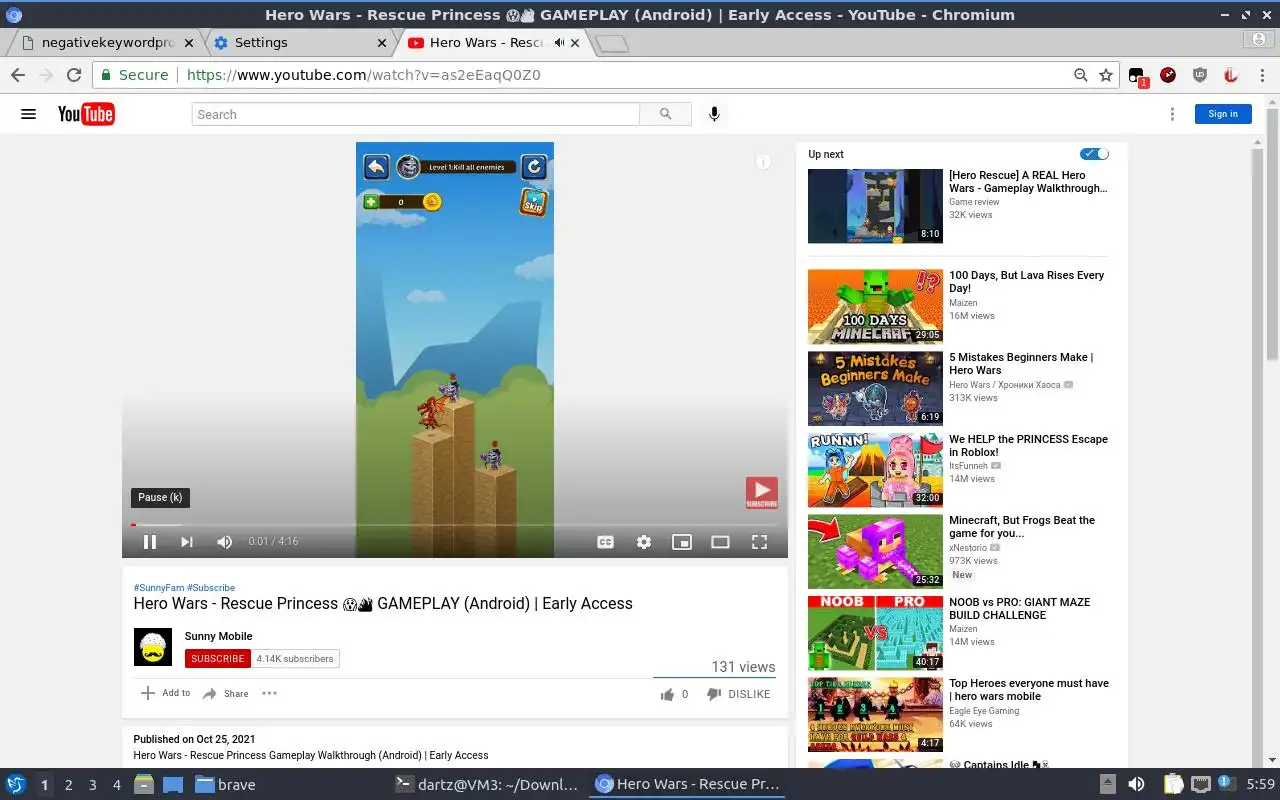Open player settings gear
1280x800 pixels.
tap(644, 542)
